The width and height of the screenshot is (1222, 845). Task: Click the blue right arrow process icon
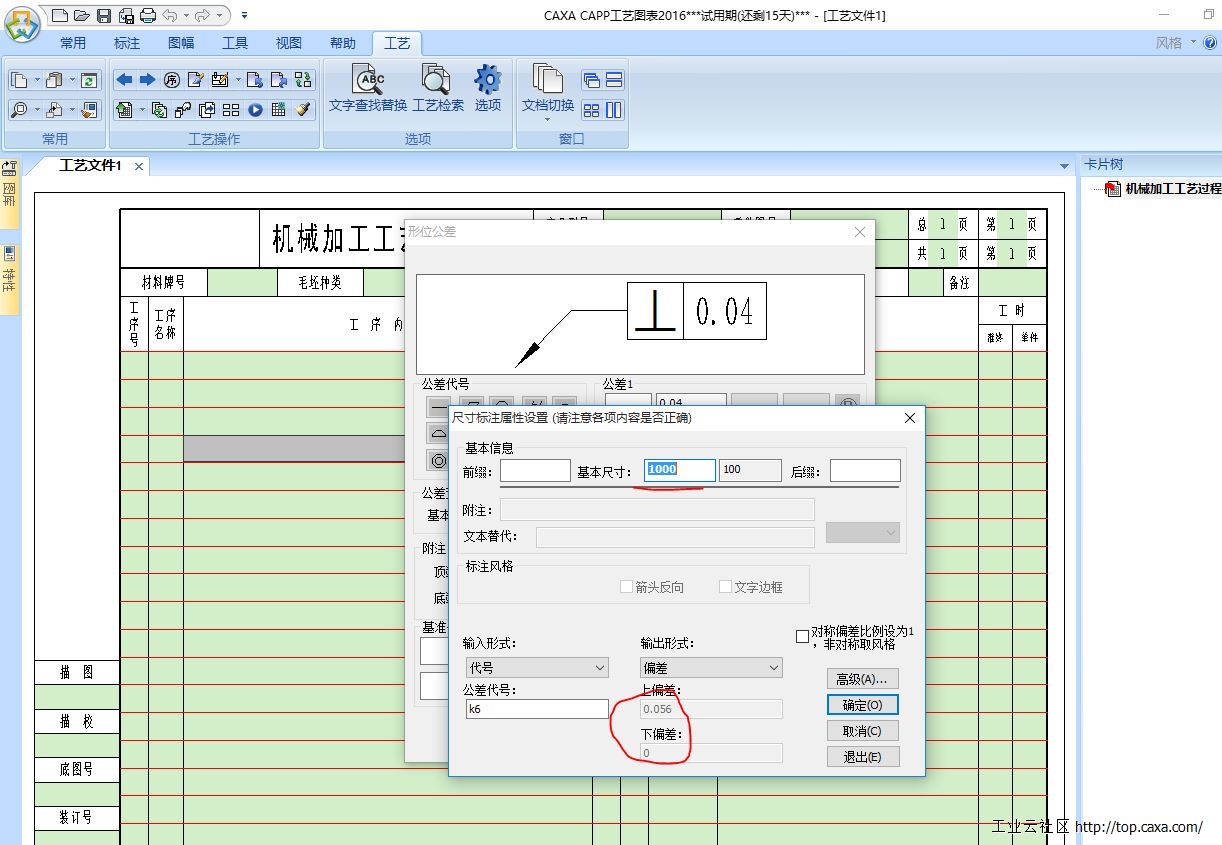point(147,80)
